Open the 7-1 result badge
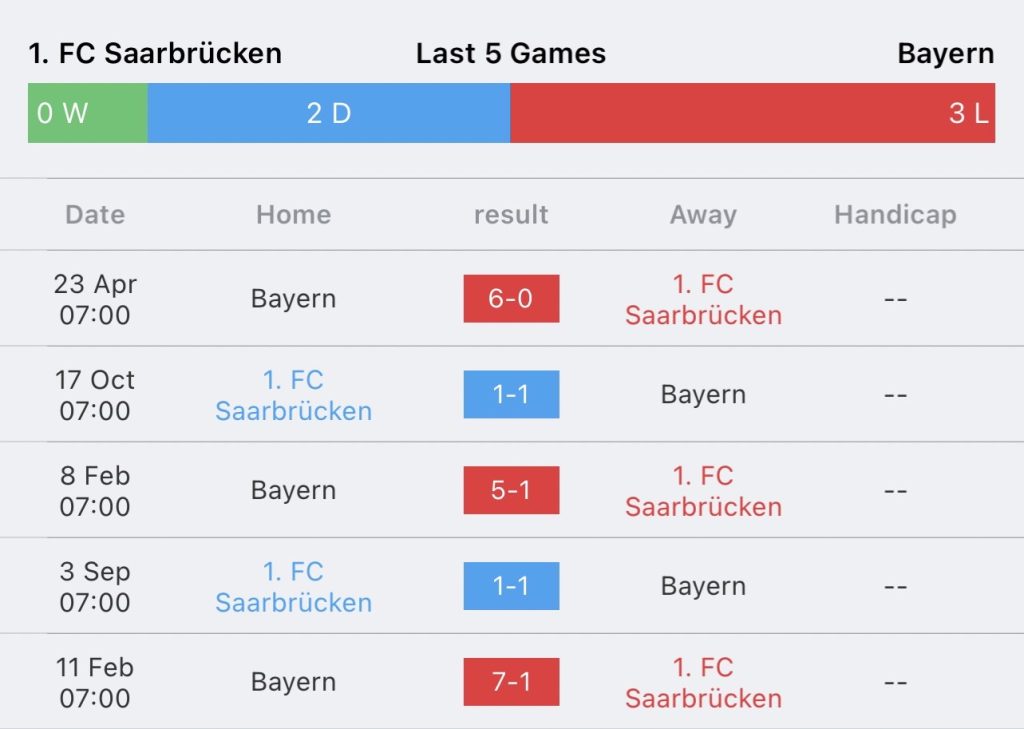 pyautogui.click(x=511, y=681)
